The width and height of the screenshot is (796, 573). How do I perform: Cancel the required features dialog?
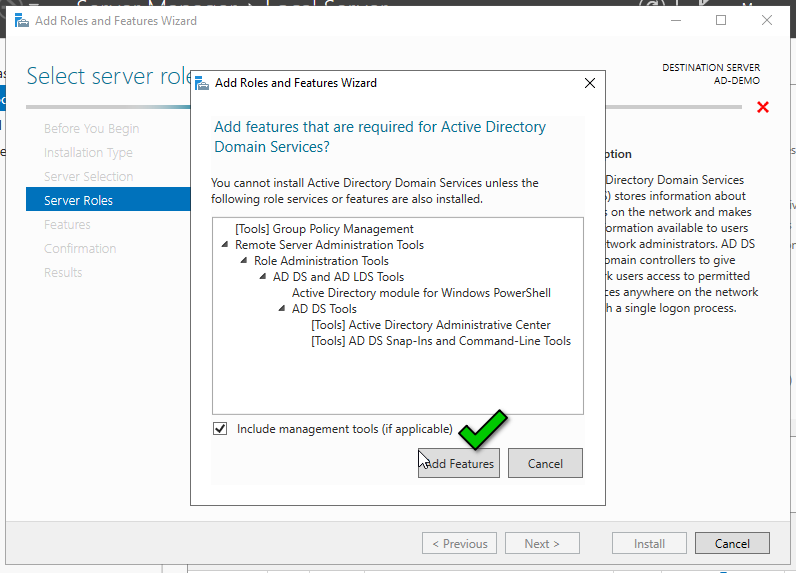pos(545,464)
